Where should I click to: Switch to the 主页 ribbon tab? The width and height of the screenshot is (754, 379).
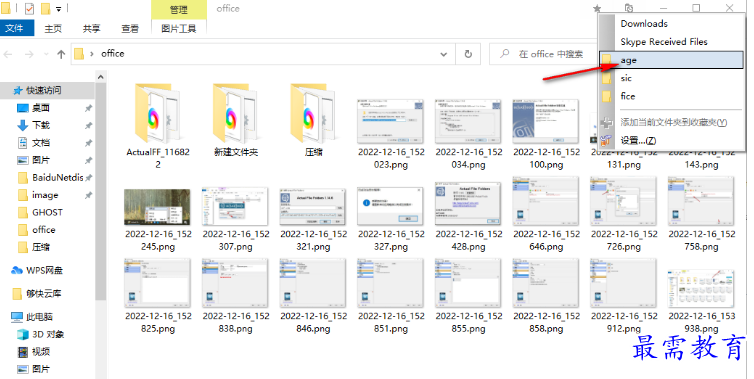click(53, 28)
